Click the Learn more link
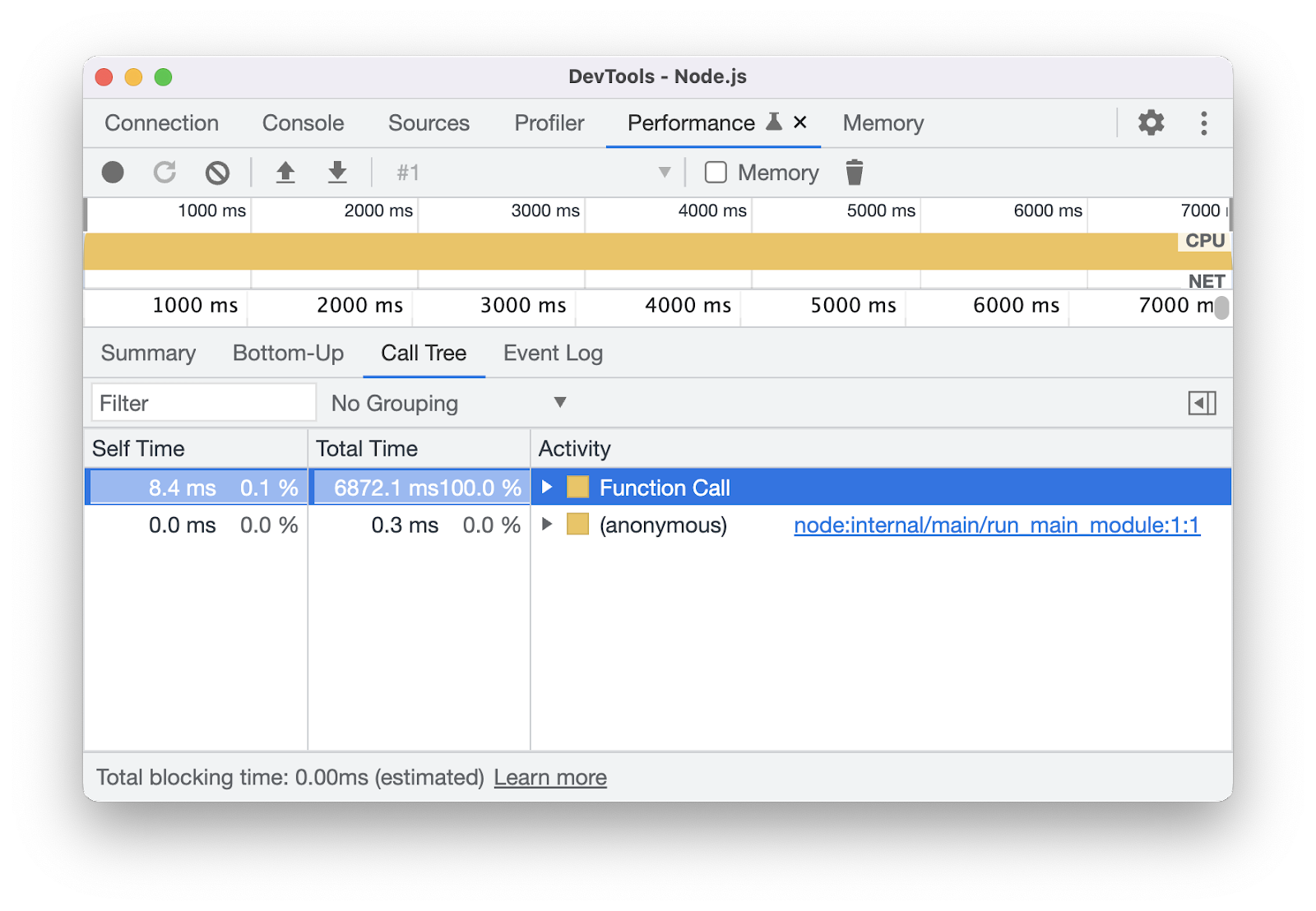The image size is (1316, 911). [x=550, y=778]
